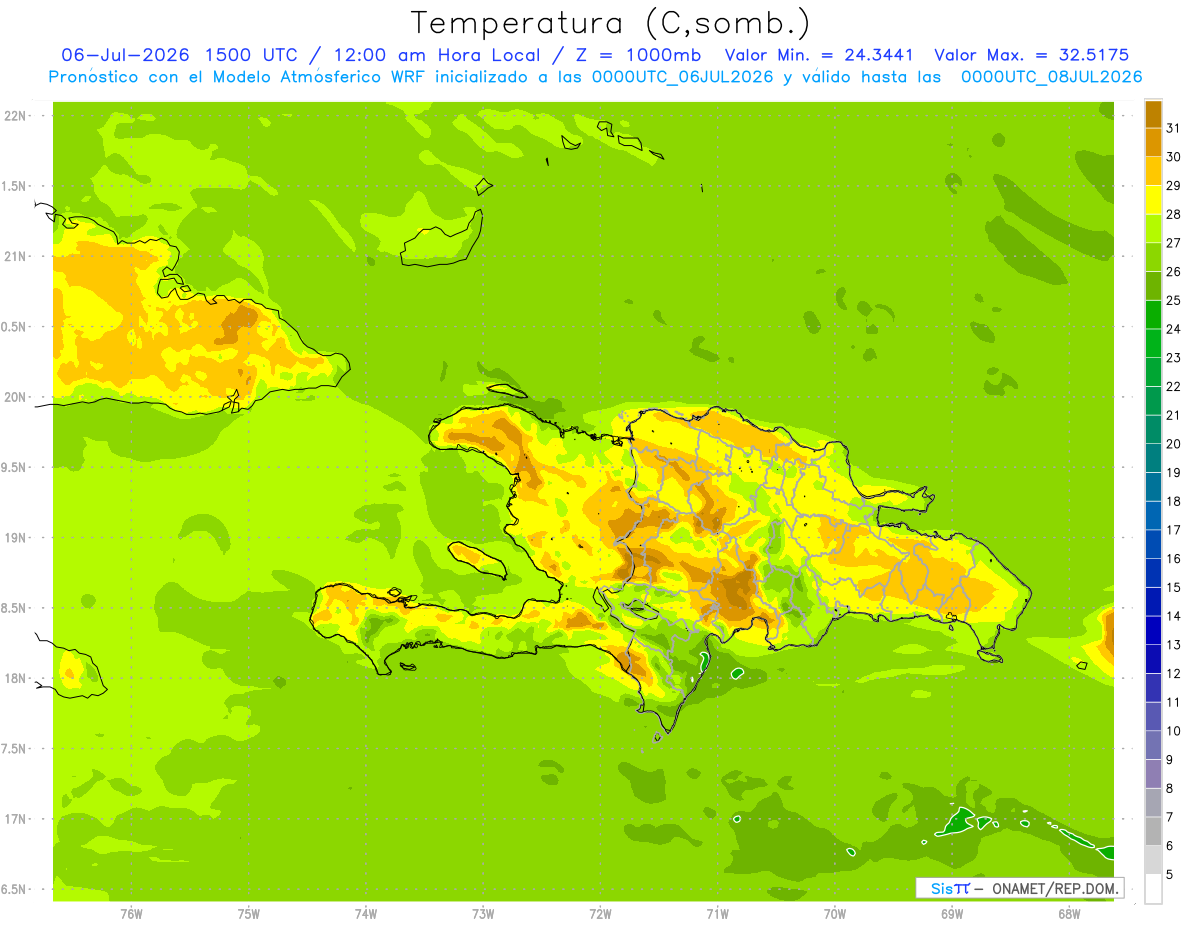
Task: Pick the yellow legend swatch between 28 and 29
Action: click(x=1153, y=200)
